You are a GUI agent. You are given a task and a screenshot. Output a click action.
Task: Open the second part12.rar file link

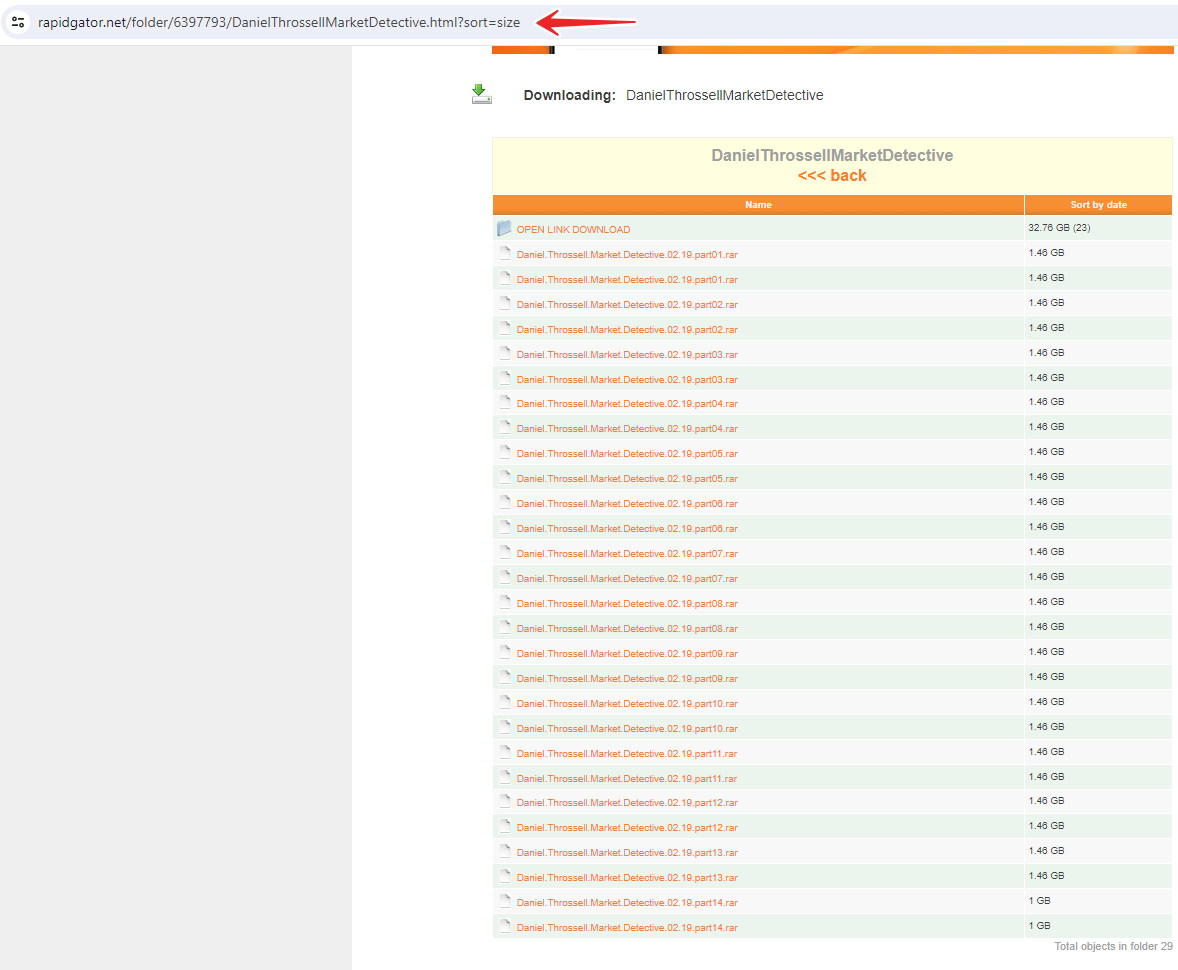tap(627, 828)
